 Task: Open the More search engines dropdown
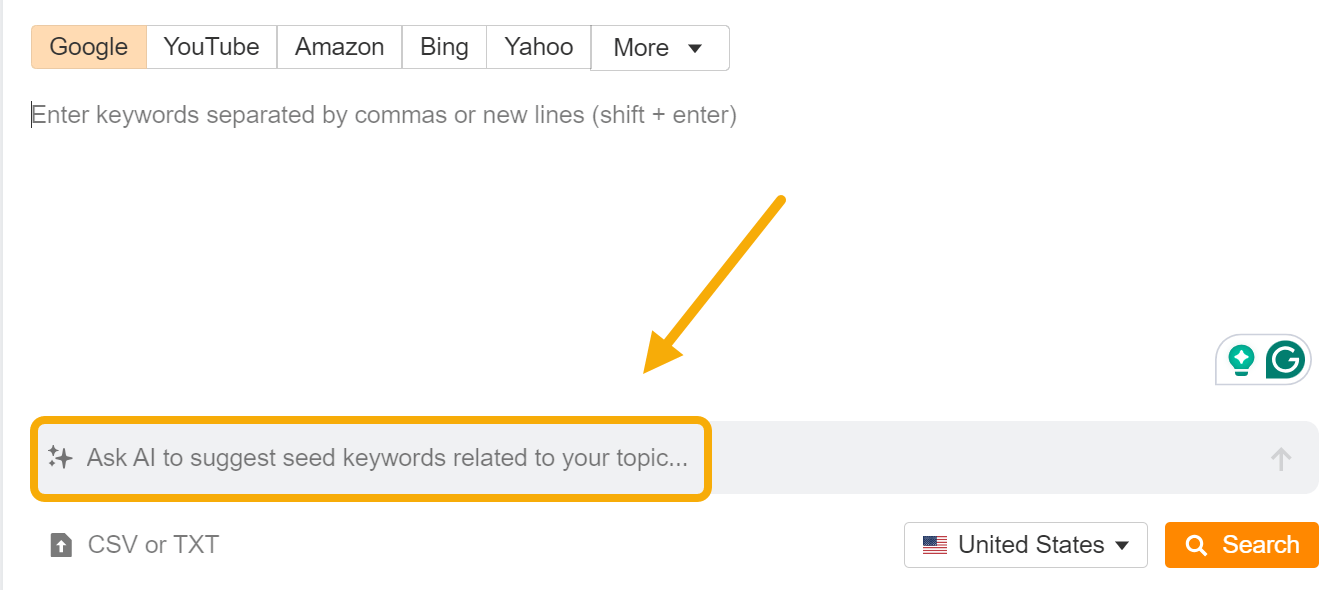[x=659, y=48]
